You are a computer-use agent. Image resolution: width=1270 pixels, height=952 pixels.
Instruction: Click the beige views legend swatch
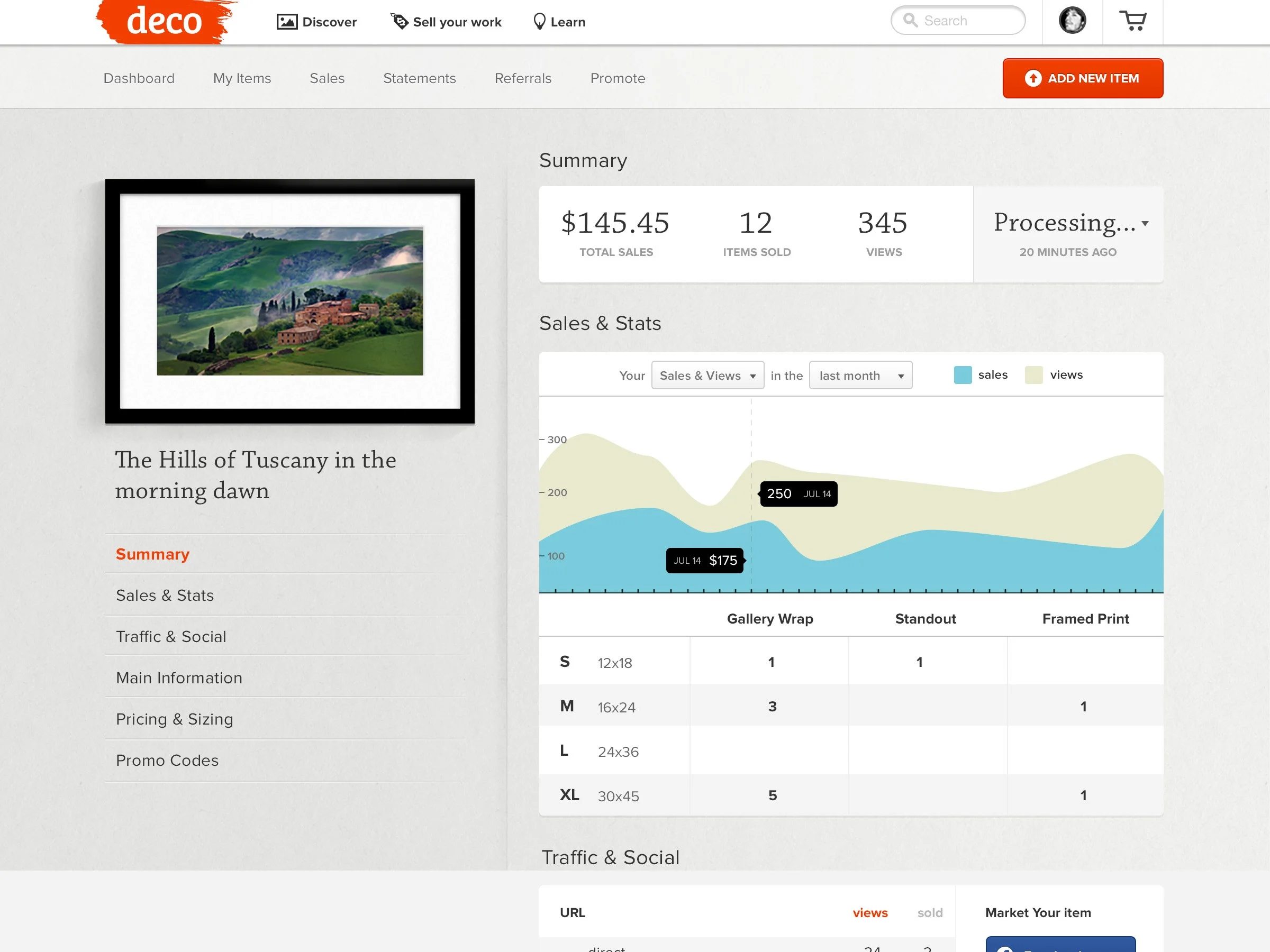tap(1033, 374)
